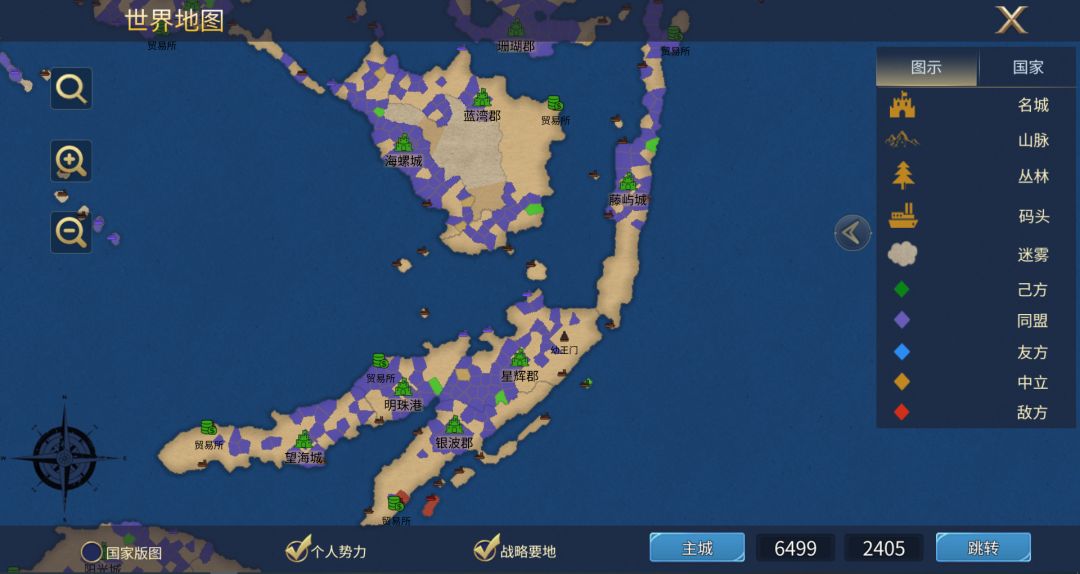1080x574 pixels.
Task: Open the trading post near 明珠港
Action: click(380, 360)
